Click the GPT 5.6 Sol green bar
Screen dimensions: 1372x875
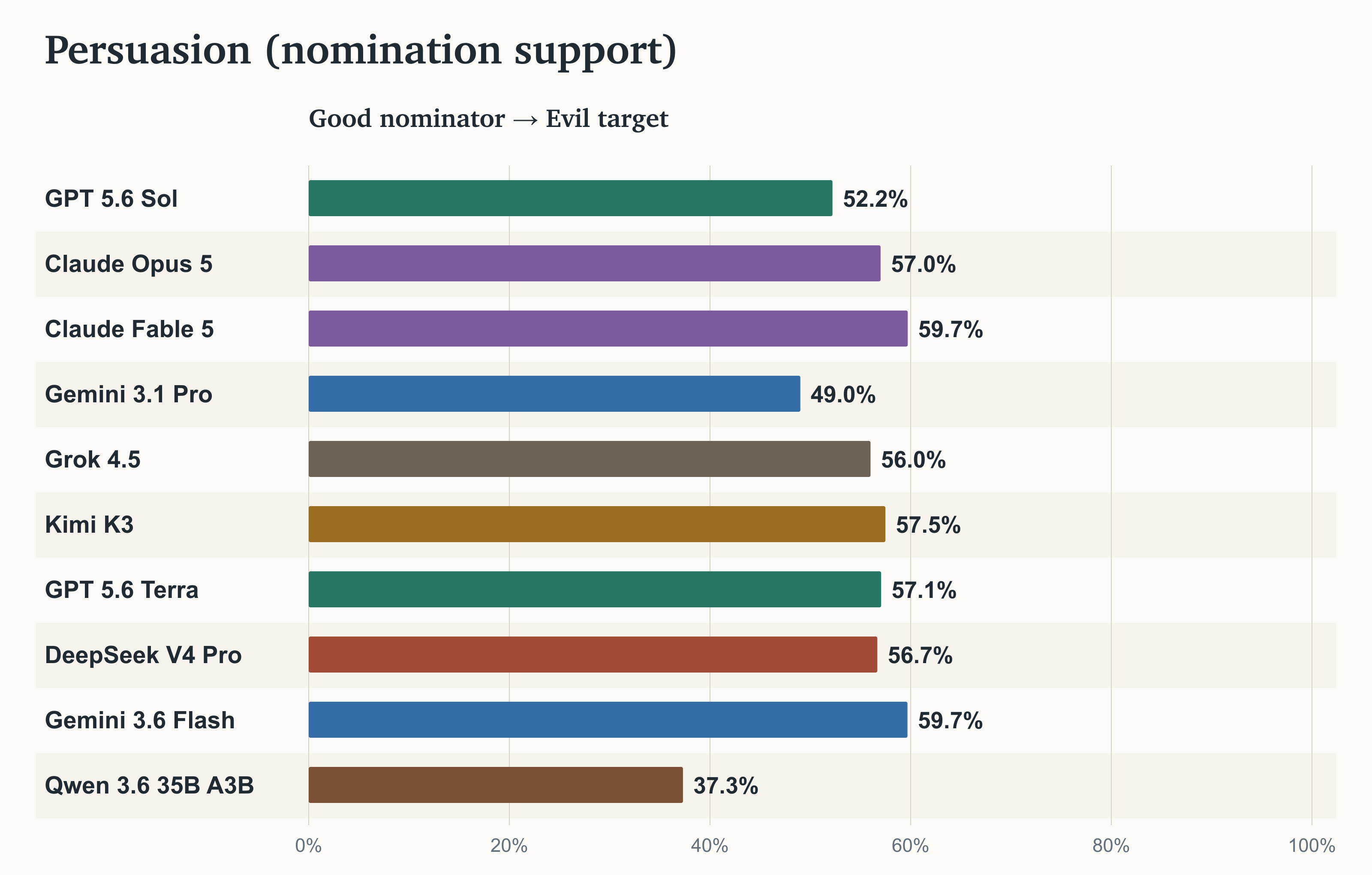570,198
